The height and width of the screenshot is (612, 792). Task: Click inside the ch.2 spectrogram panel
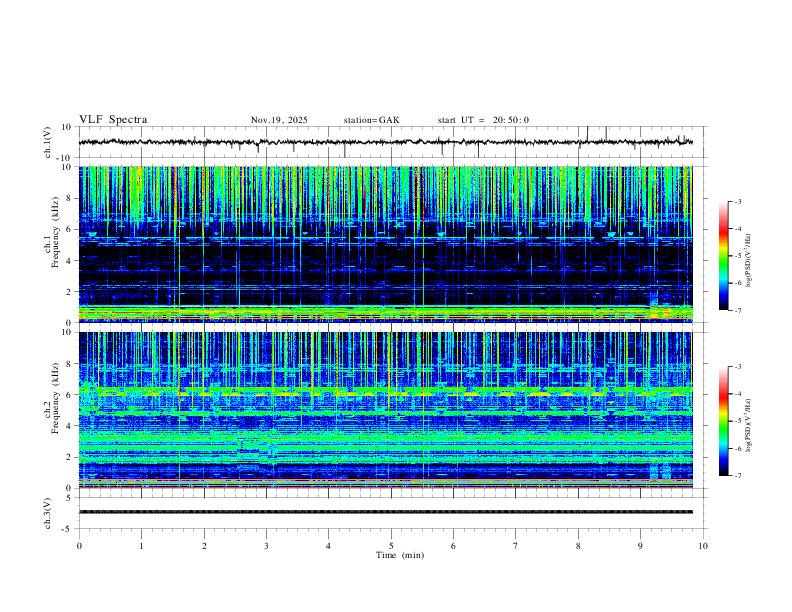point(385,410)
